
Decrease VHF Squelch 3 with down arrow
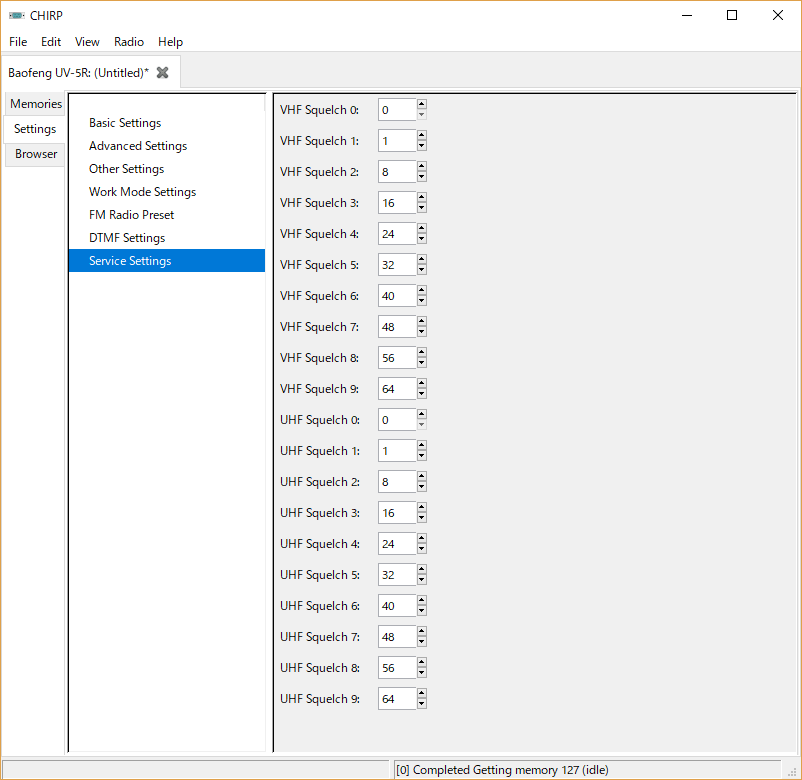pos(421,209)
